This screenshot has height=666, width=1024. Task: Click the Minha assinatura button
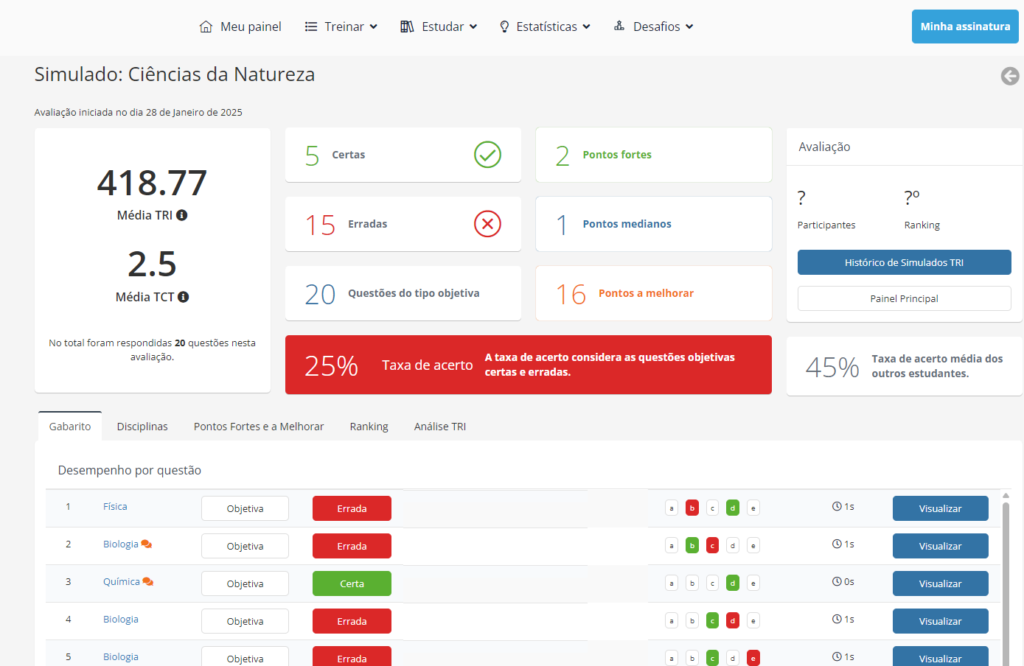[x=965, y=27]
